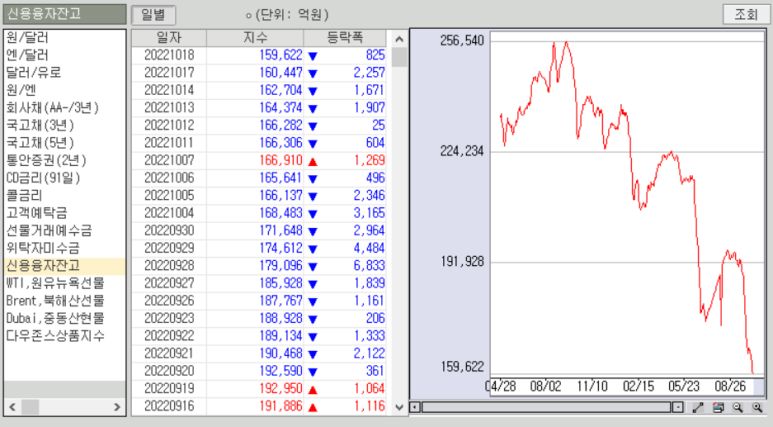Click the 일자 column header
The width and height of the screenshot is (773, 427).
[x=169, y=37]
